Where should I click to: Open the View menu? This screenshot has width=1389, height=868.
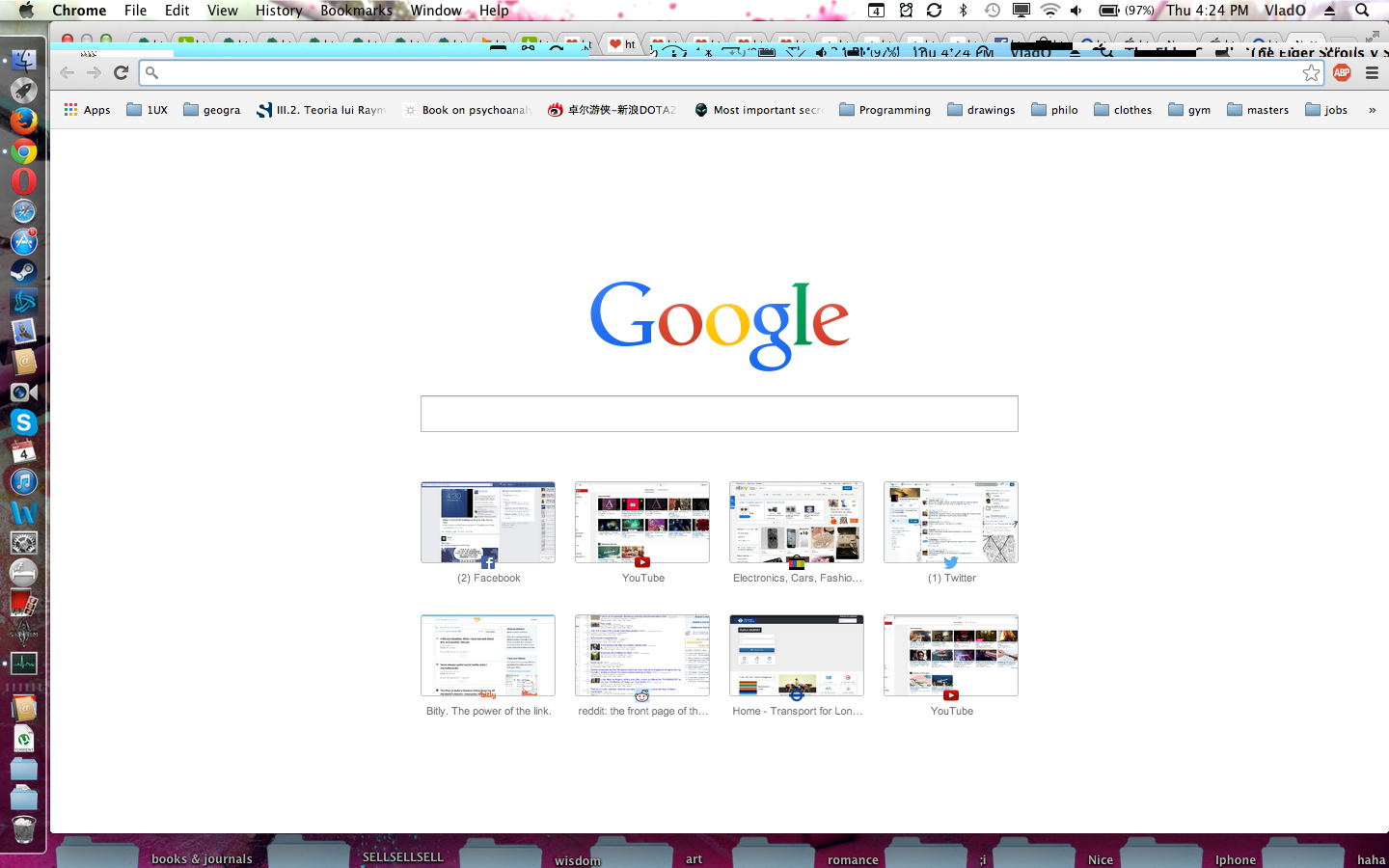tap(222, 11)
